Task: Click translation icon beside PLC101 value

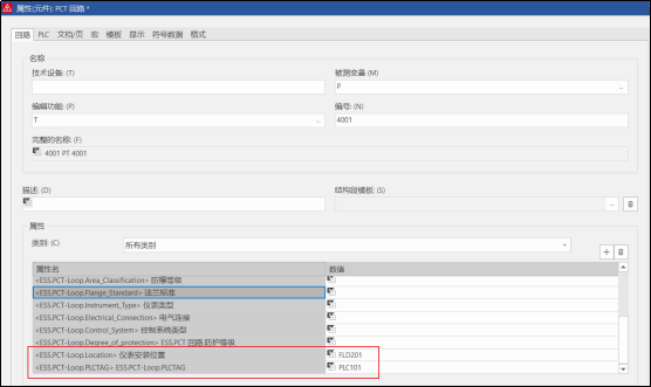Action: tap(331, 366)
